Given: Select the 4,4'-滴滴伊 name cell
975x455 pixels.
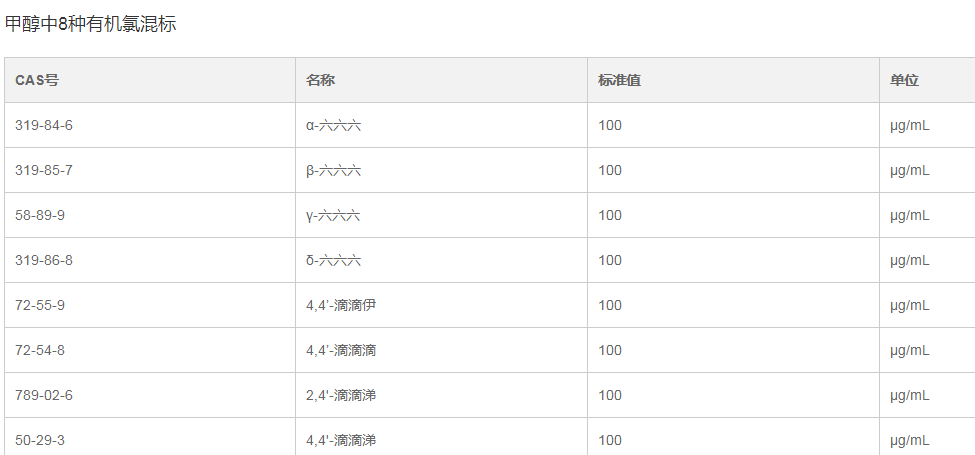Looking at the screenshot, I should point(341,305).
